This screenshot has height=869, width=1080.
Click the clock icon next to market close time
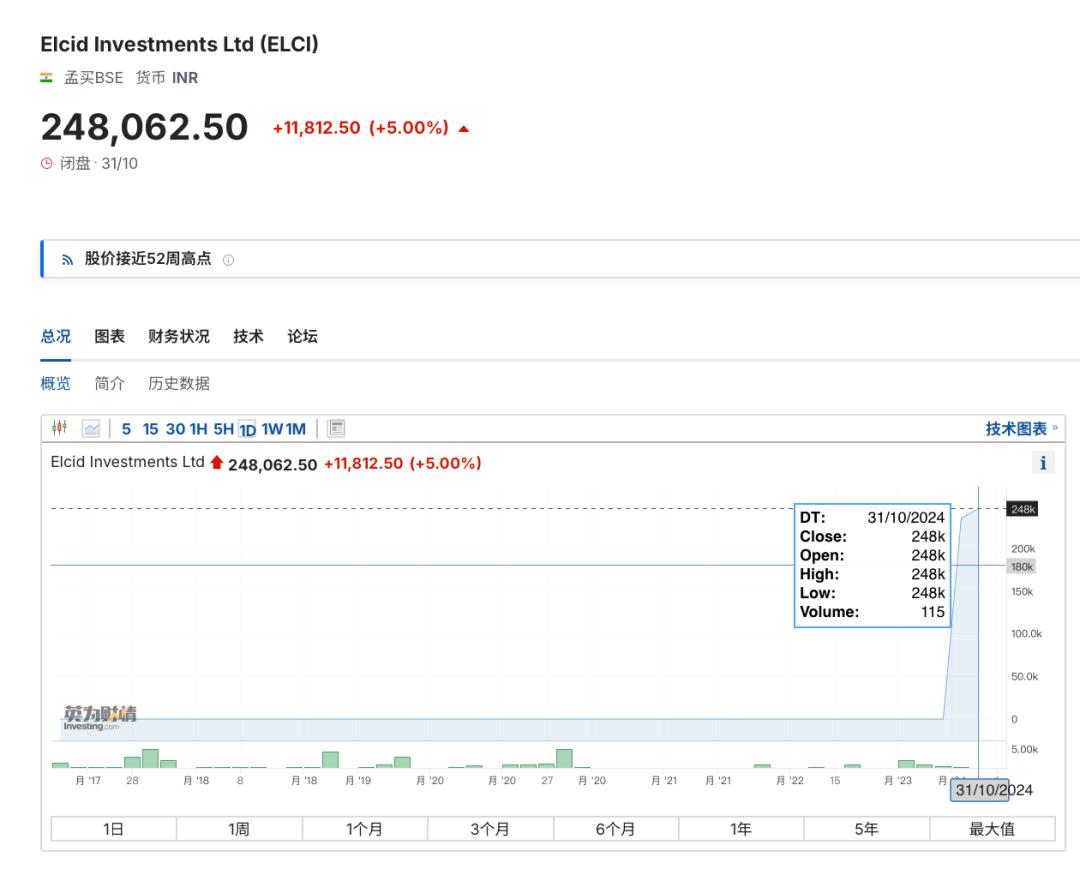[46, 164]
